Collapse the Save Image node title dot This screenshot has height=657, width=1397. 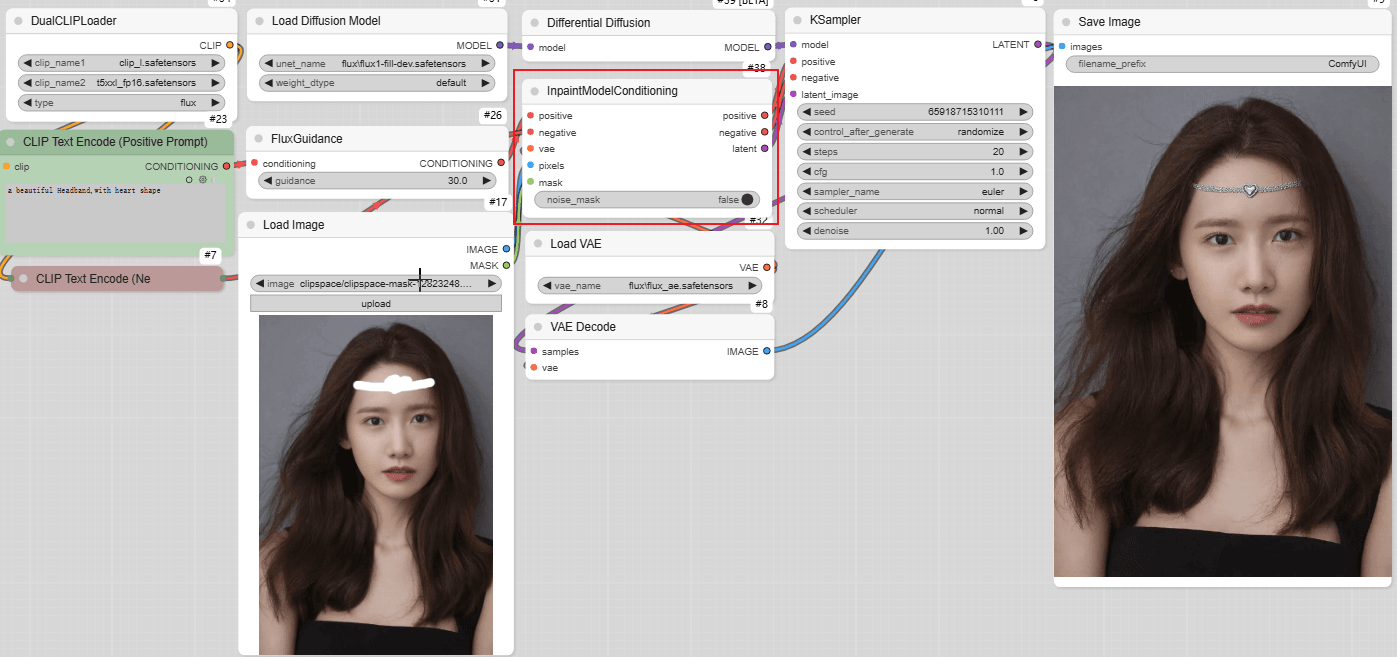(1064, 21)
